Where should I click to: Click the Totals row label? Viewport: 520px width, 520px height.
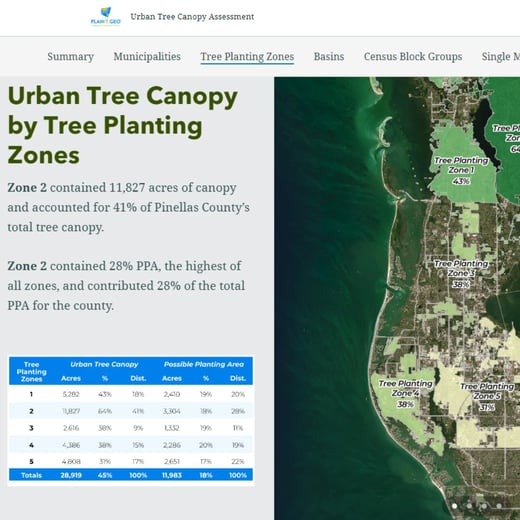coord(31,475)
